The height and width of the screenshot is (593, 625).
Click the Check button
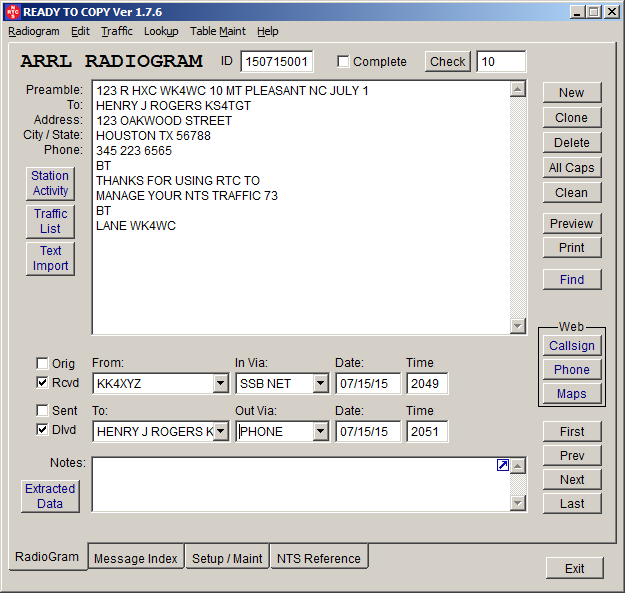[448, 61]
